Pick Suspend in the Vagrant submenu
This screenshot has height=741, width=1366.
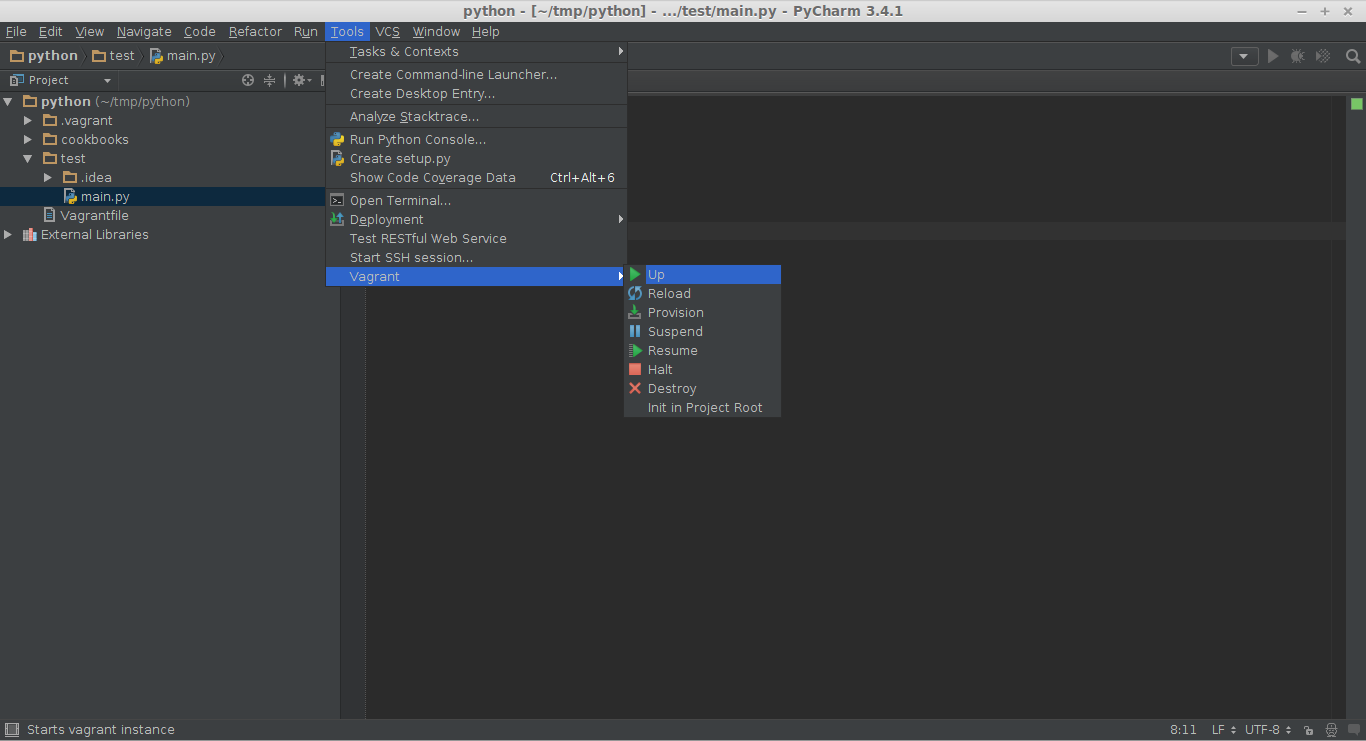pos(702,331)
